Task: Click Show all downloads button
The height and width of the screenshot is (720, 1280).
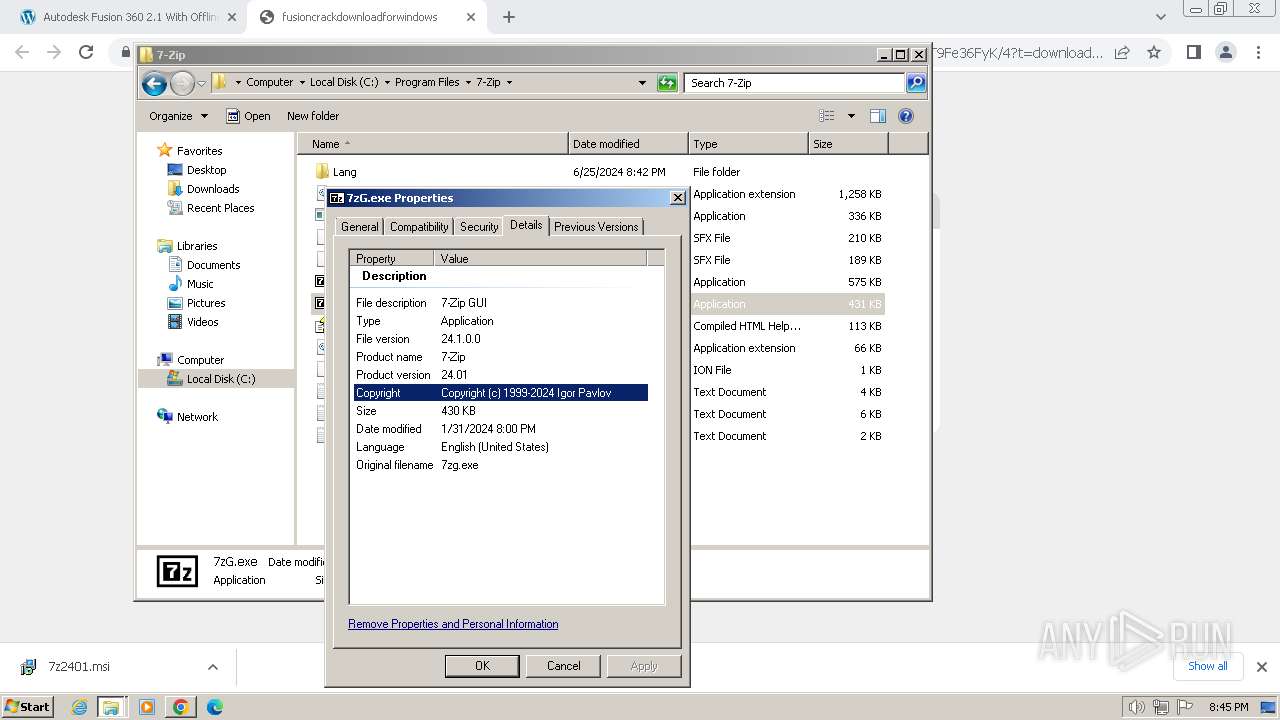Action: [1208, 666]
